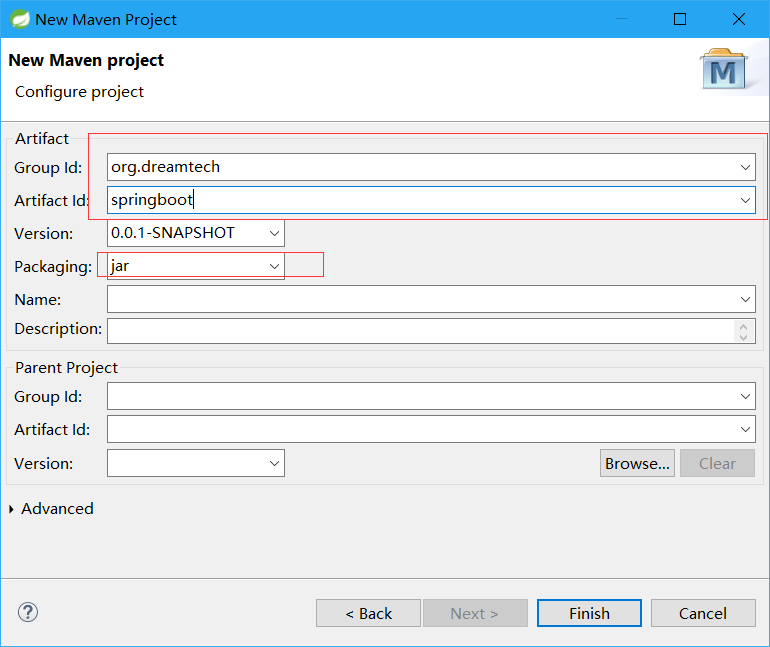Screen dimensions: 770x647
Task: Click the 'Packaging:' label
Action: pos(53,267)
